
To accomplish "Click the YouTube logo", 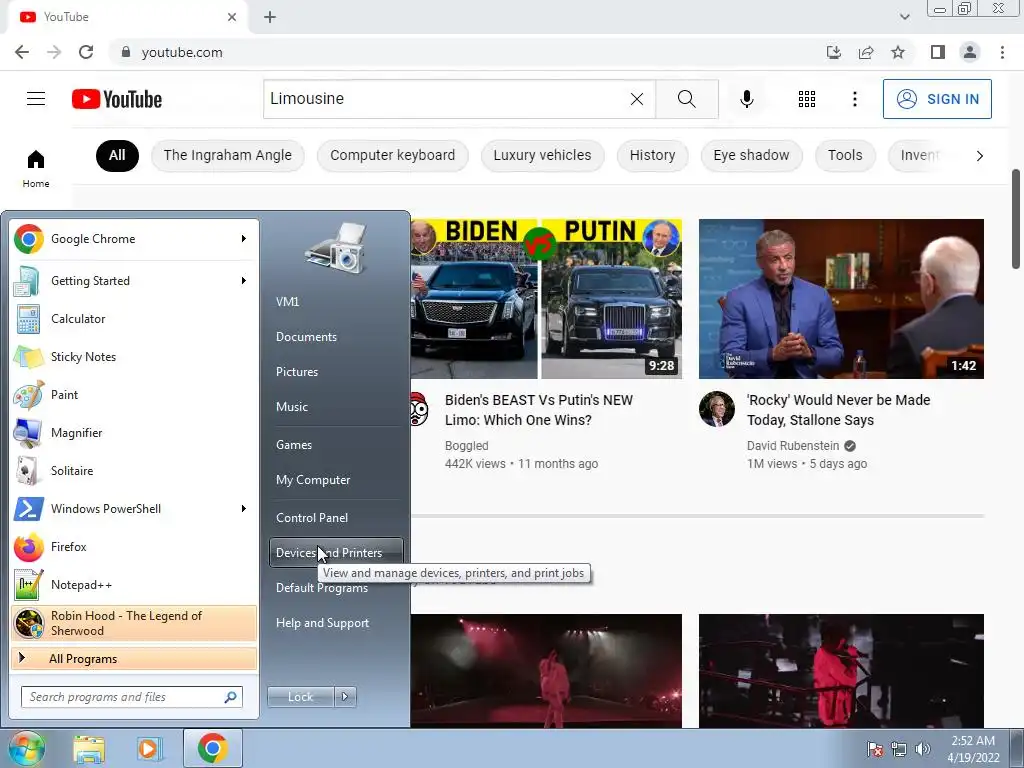I will tap(117, 99).
